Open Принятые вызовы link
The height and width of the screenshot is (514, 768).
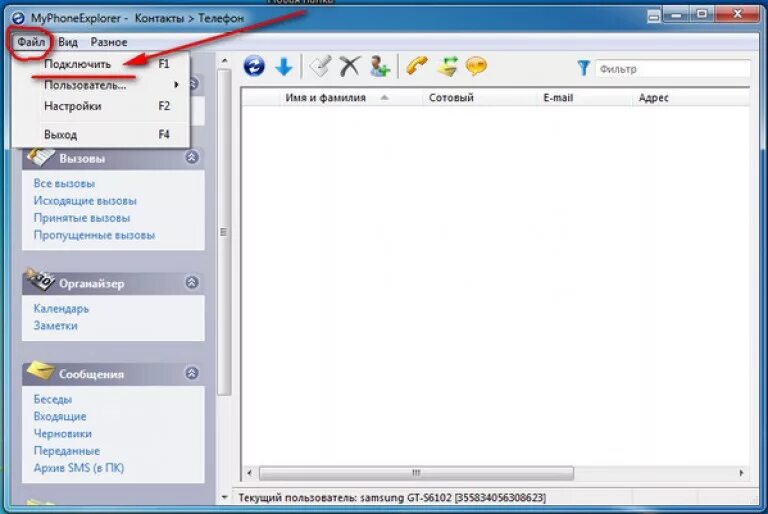click(82, 218)
